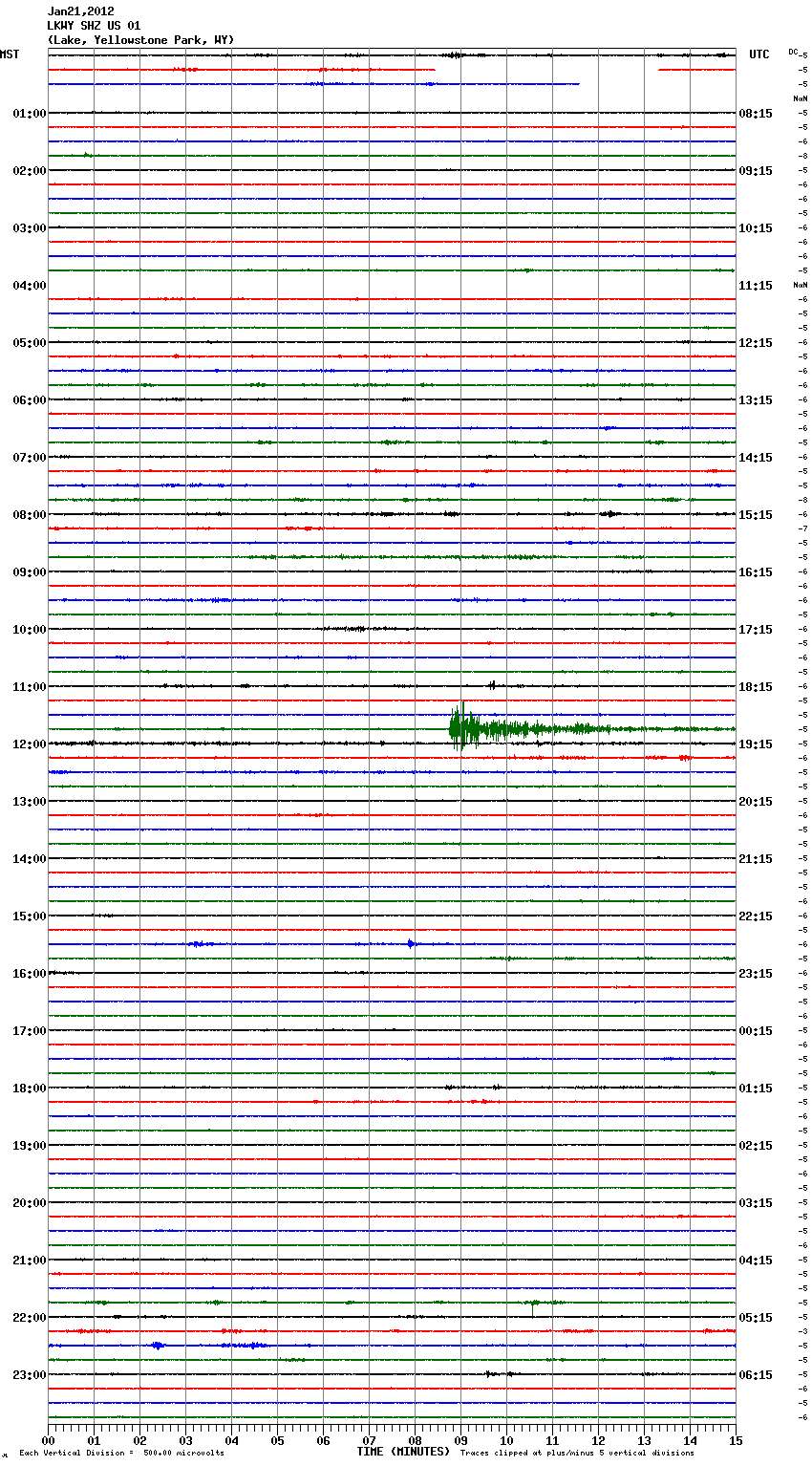Select the 07:00 MST hour label
This screenshot has width=812, height=1466.
tap(29, 458)
